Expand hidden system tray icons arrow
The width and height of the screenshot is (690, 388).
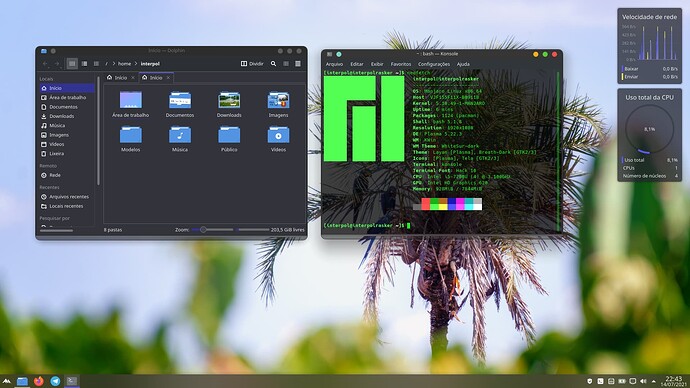[x=653, y=381]
